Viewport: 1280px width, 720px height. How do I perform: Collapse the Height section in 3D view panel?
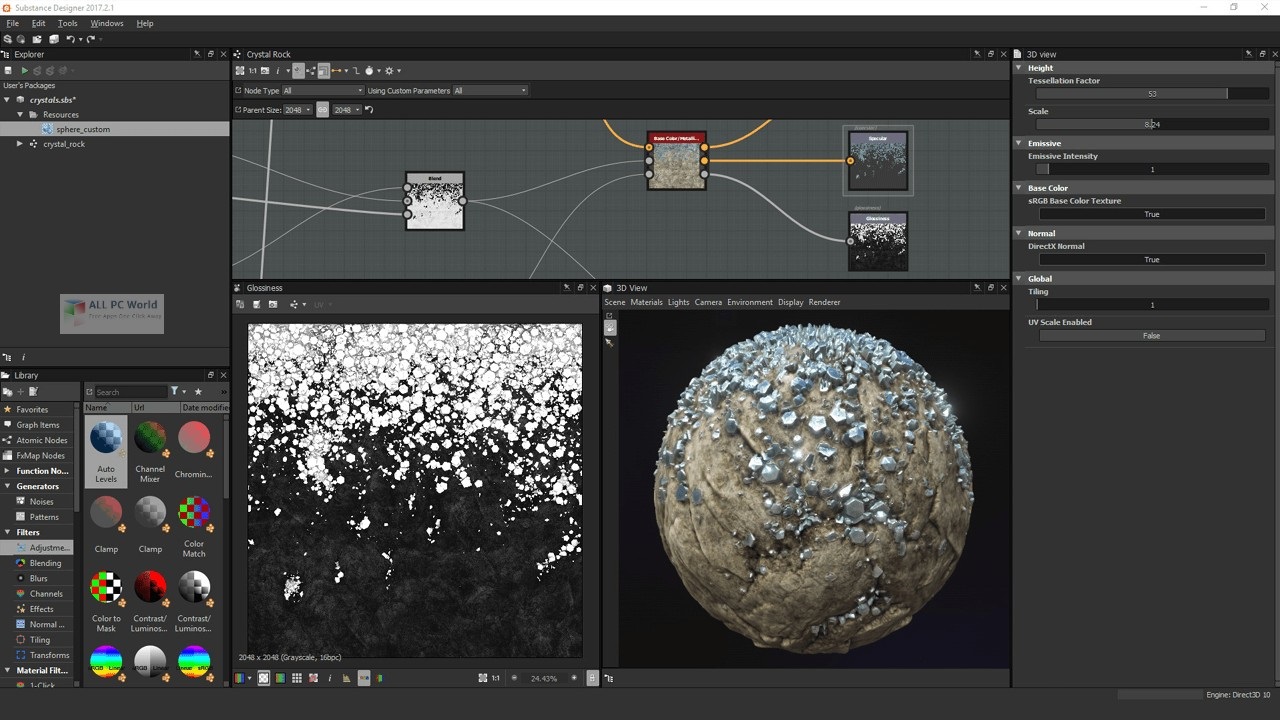click(1019, 68)
